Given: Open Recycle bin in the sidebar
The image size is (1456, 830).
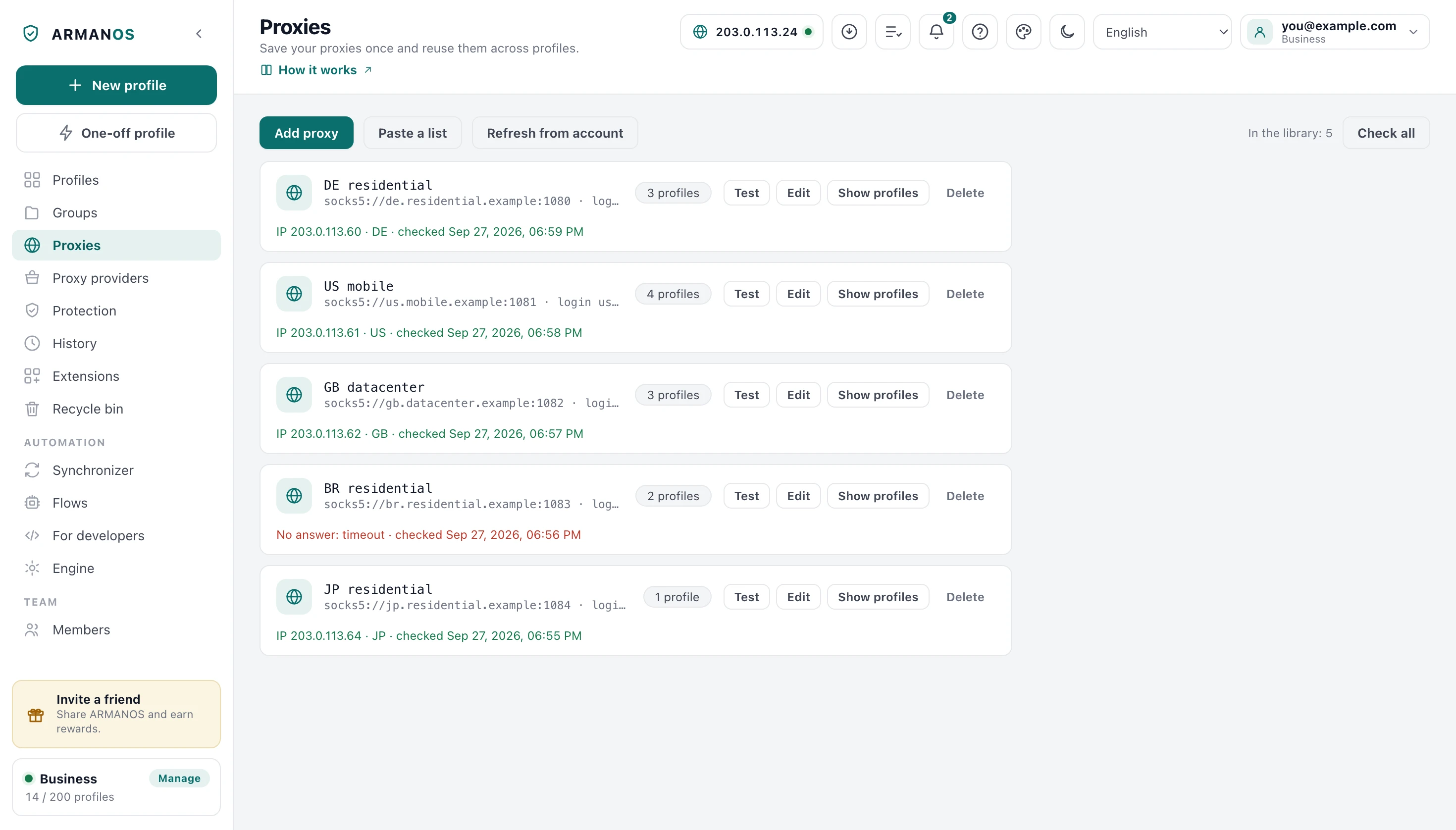Looking at the screenshot, I should [x=116, y=409].
